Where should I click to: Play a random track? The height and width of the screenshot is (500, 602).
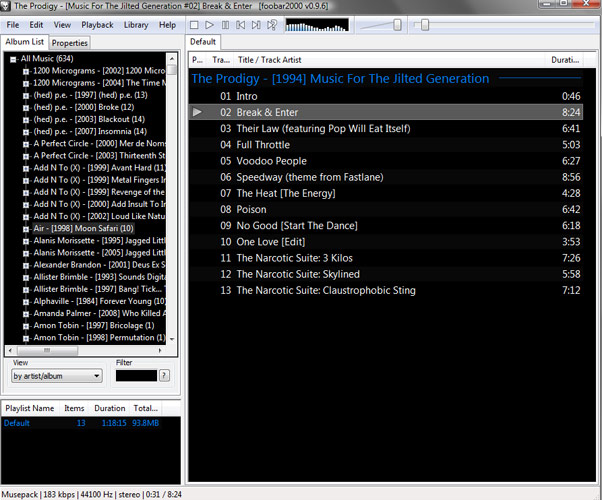(272, 25)
